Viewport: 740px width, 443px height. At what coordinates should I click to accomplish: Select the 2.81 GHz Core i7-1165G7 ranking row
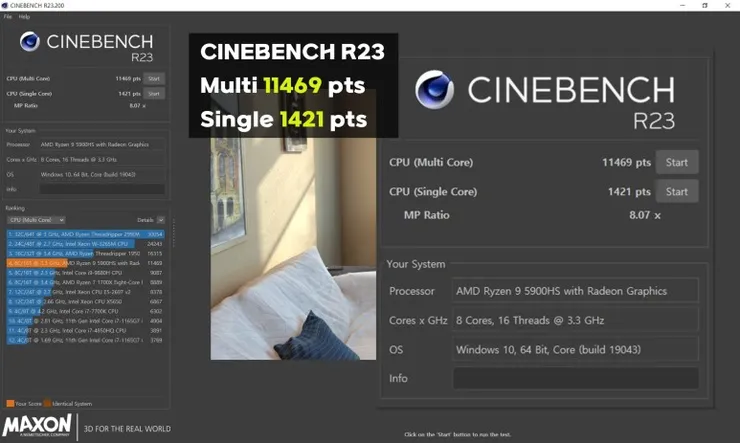pyautogui.click(x=85, y=321)
